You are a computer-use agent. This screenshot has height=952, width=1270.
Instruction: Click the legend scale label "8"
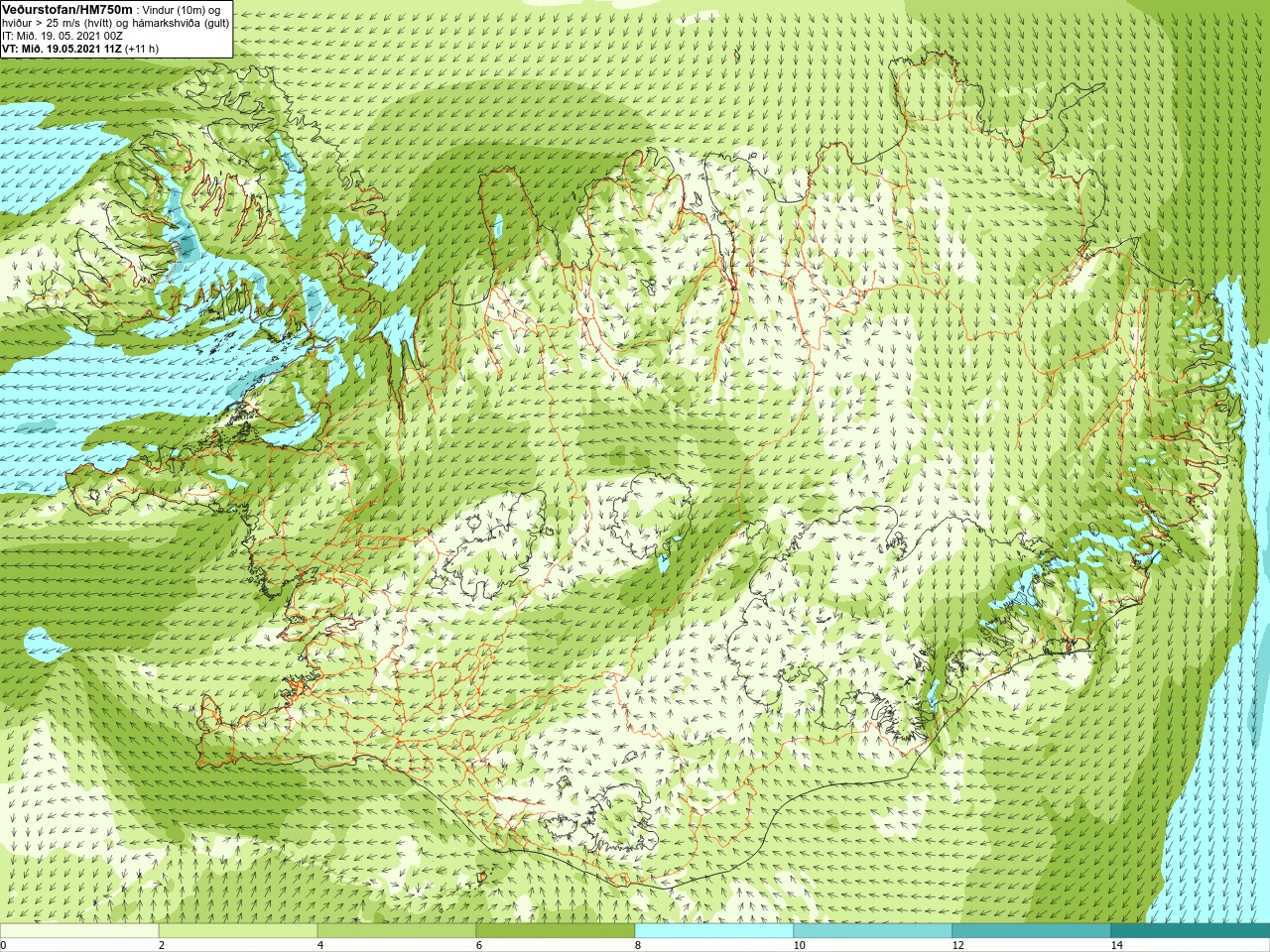coord(638,945)
